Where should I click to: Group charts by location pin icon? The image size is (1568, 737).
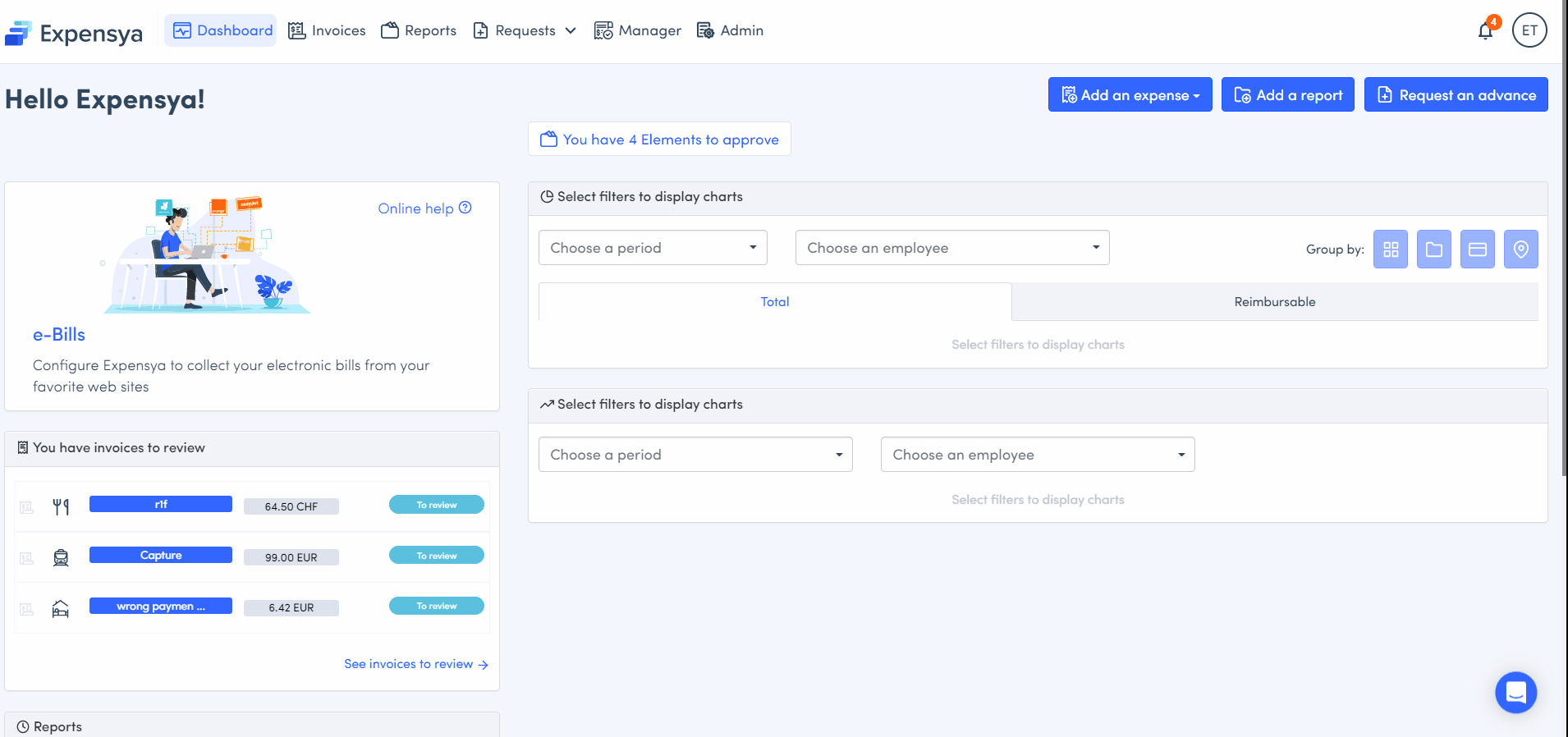[x=1520, y=249]
